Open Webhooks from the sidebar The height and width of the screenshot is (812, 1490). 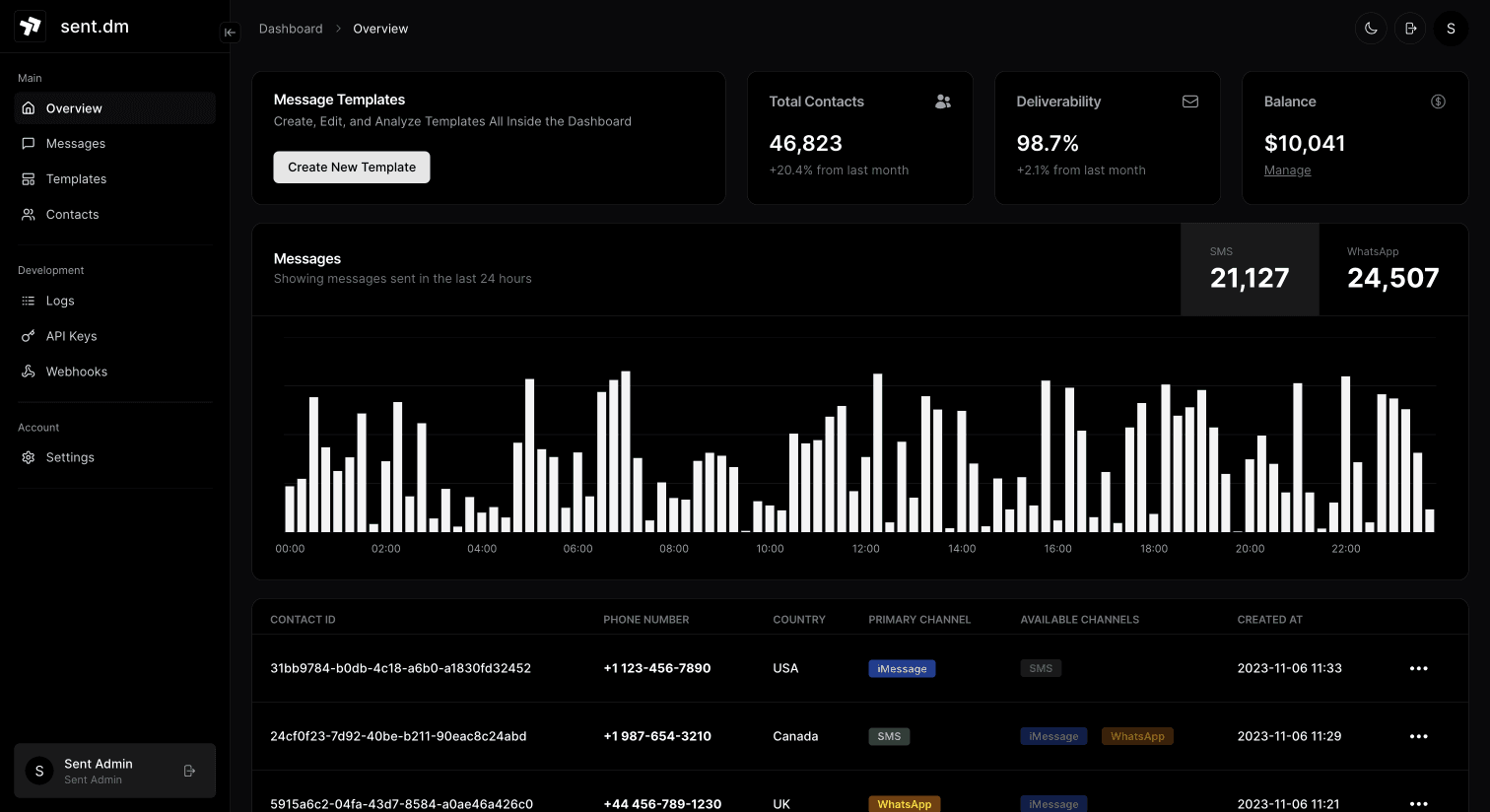[x=29, y=372]
